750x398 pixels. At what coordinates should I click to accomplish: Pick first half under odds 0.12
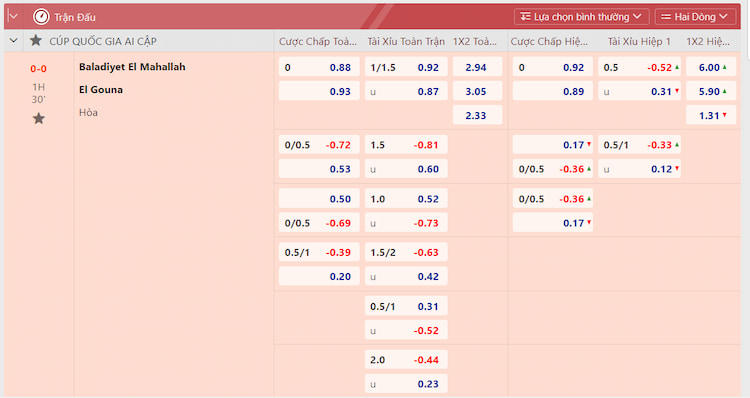tap(640, 168)
